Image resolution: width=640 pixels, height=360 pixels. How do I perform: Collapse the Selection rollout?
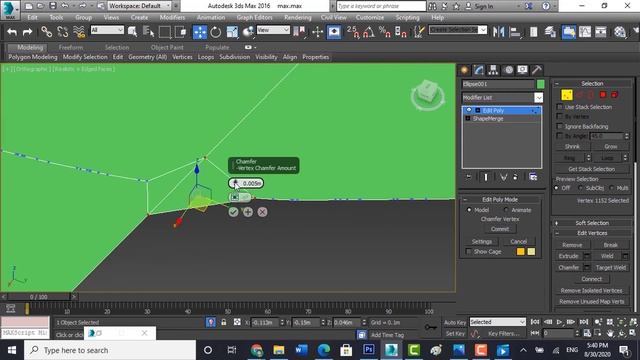(x=556, y=83)
